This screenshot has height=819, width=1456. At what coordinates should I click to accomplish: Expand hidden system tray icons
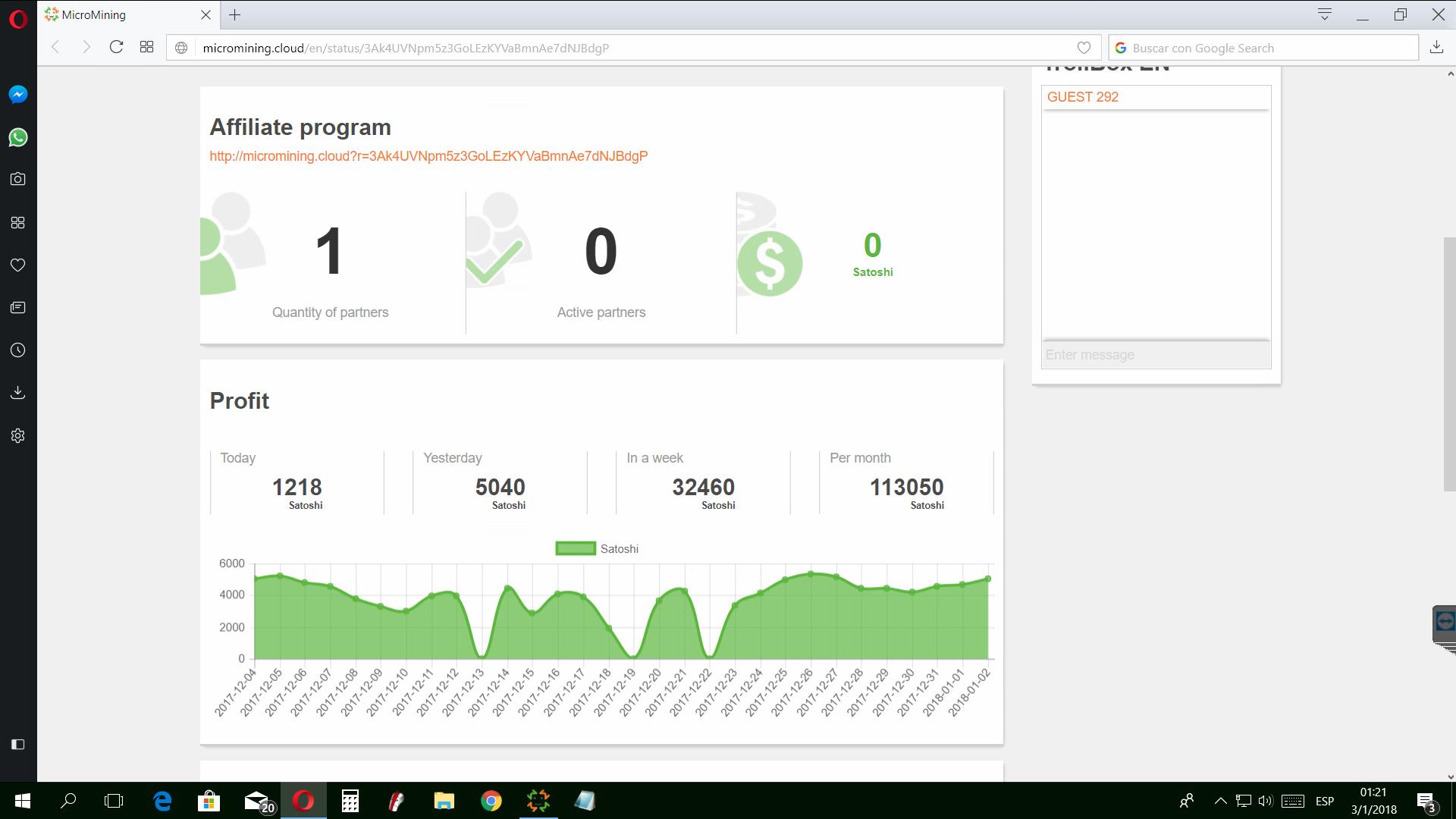(1220, 801)
